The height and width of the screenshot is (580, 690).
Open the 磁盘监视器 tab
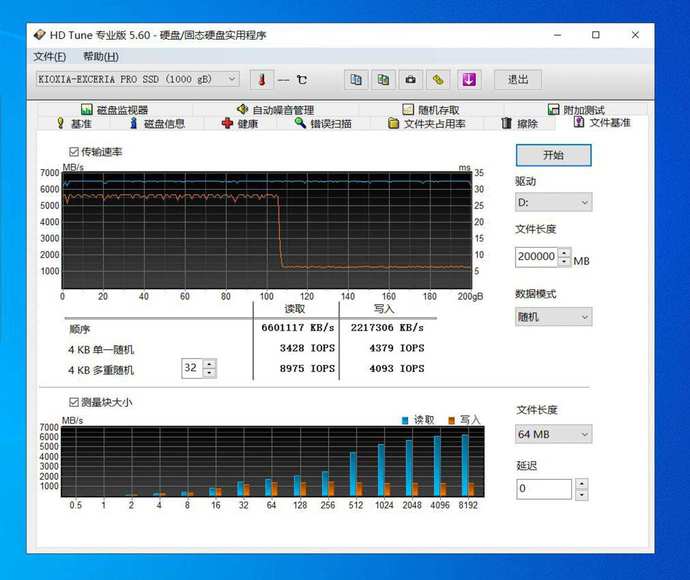(x=114, y=110)
